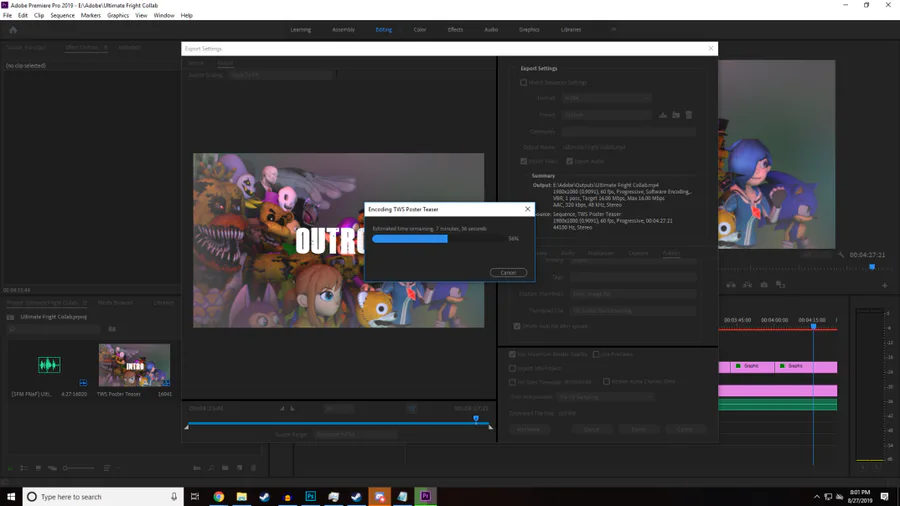Select the Captions tab in Export Settings

[x=638, y=253]
